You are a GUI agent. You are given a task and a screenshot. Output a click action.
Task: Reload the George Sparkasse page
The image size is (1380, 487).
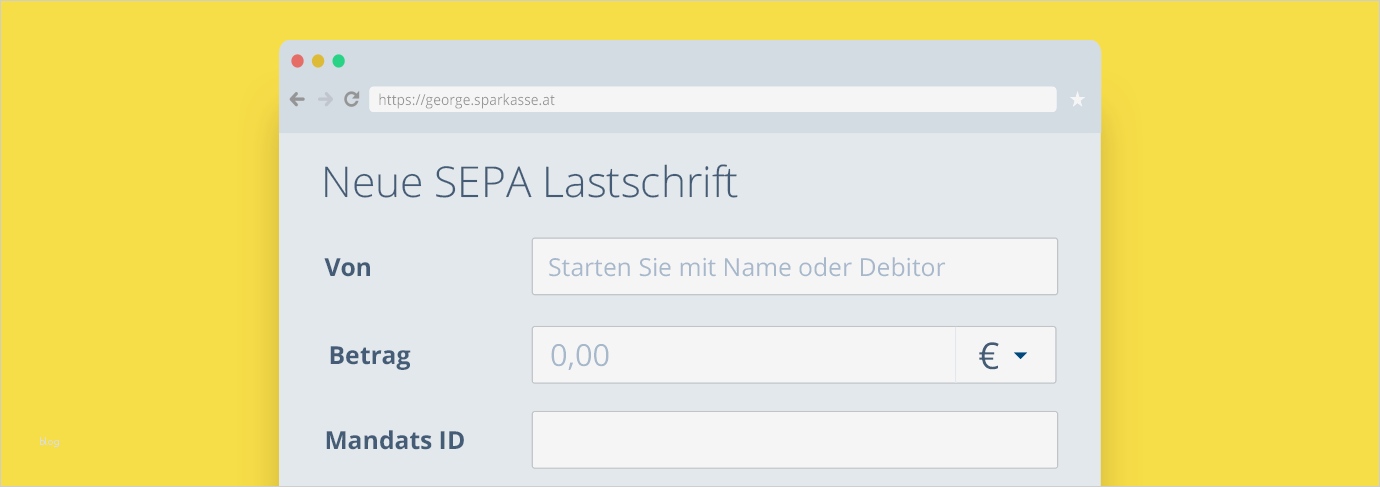coord(352,99)
